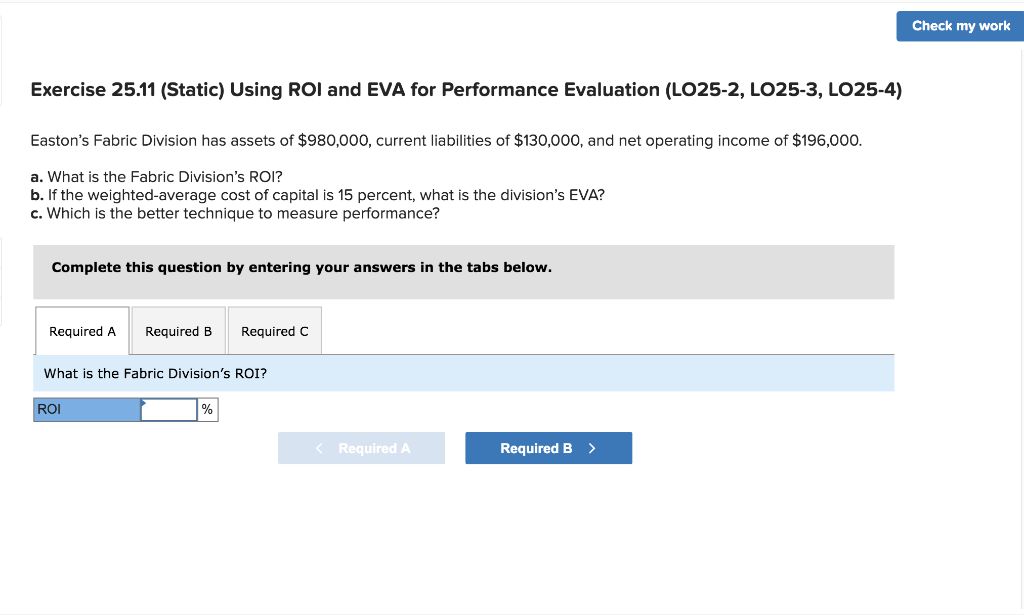Image resolution: width=1024 pixels, height=615 pixels.
Task: Select the Required A tab
Action: (82, 330)
